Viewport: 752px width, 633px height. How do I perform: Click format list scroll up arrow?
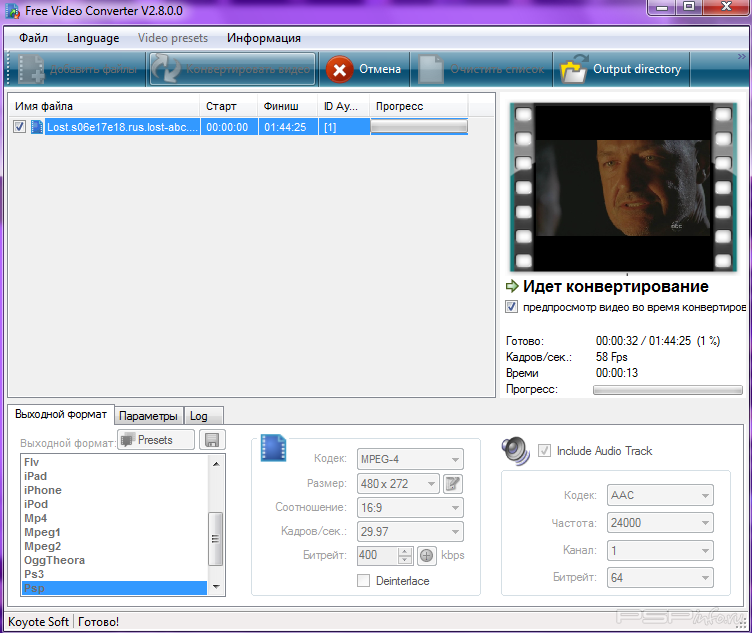pos(216,464)
